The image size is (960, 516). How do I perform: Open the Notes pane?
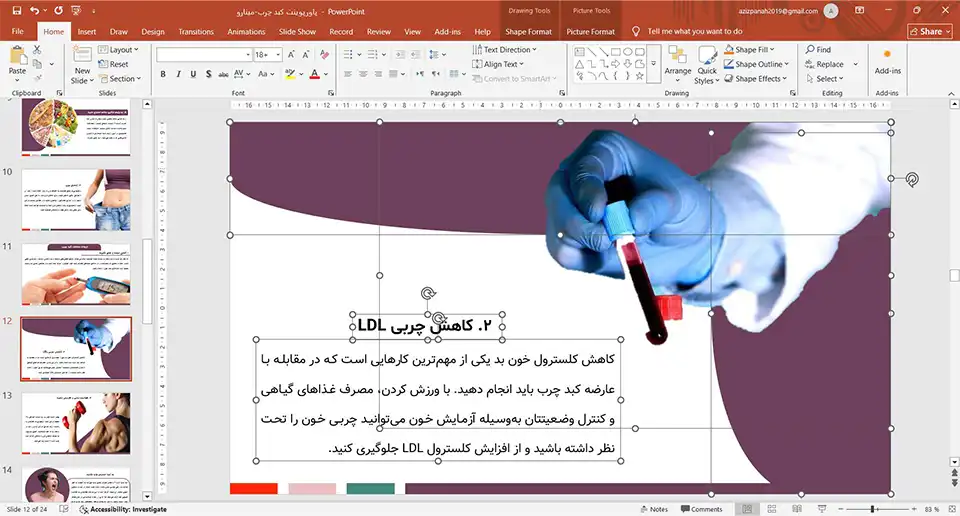coord(654,509)
